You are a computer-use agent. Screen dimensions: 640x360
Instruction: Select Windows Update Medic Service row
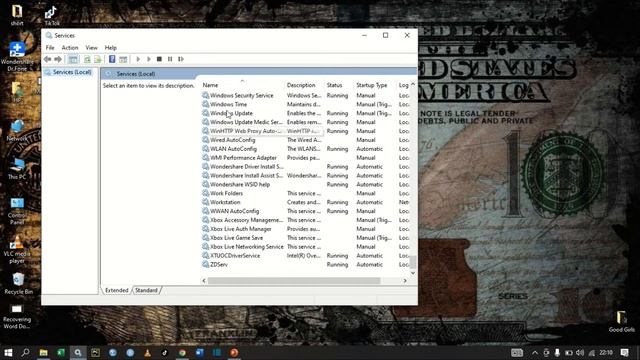[x=305, y=122]
